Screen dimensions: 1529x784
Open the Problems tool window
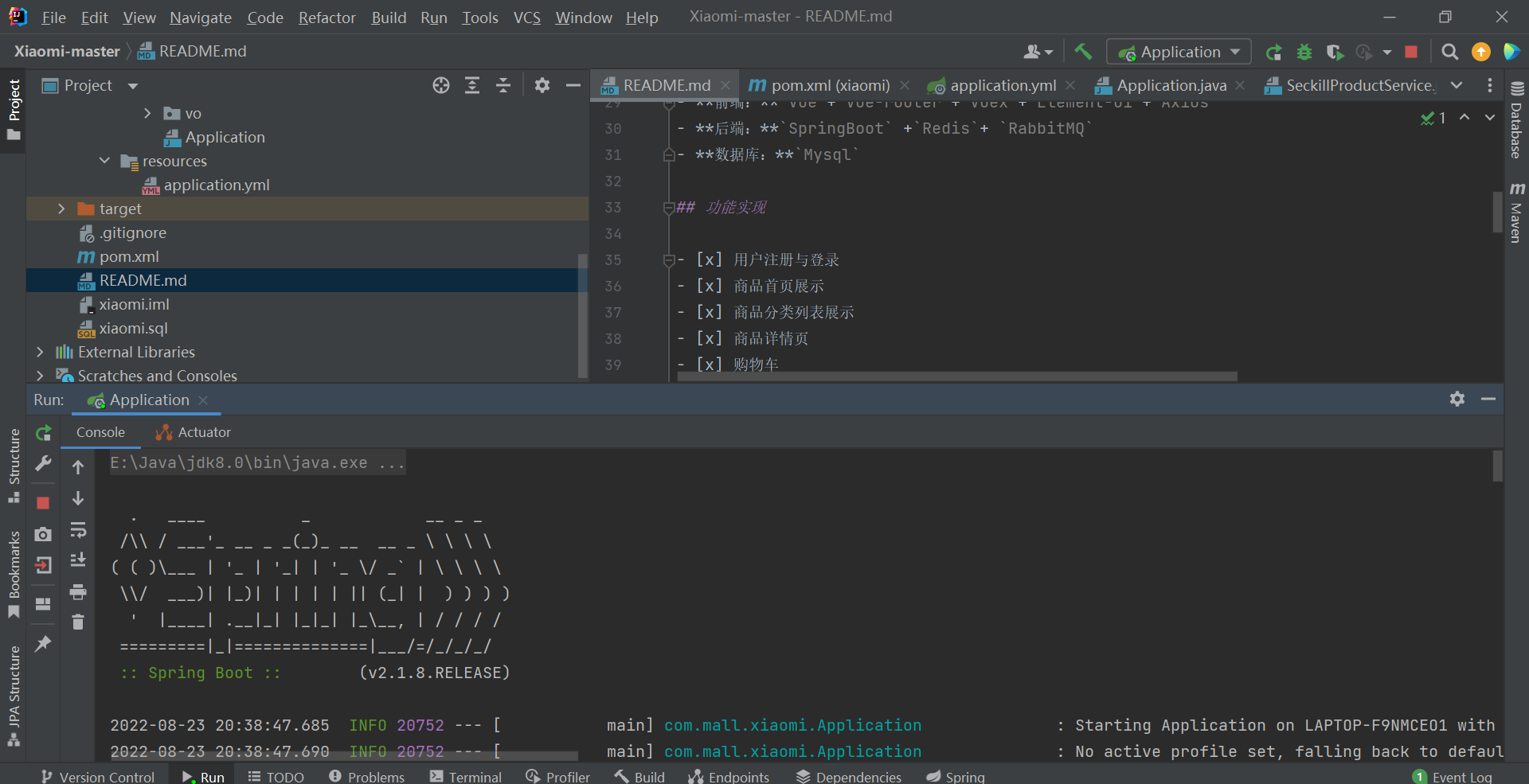point(366,777)
